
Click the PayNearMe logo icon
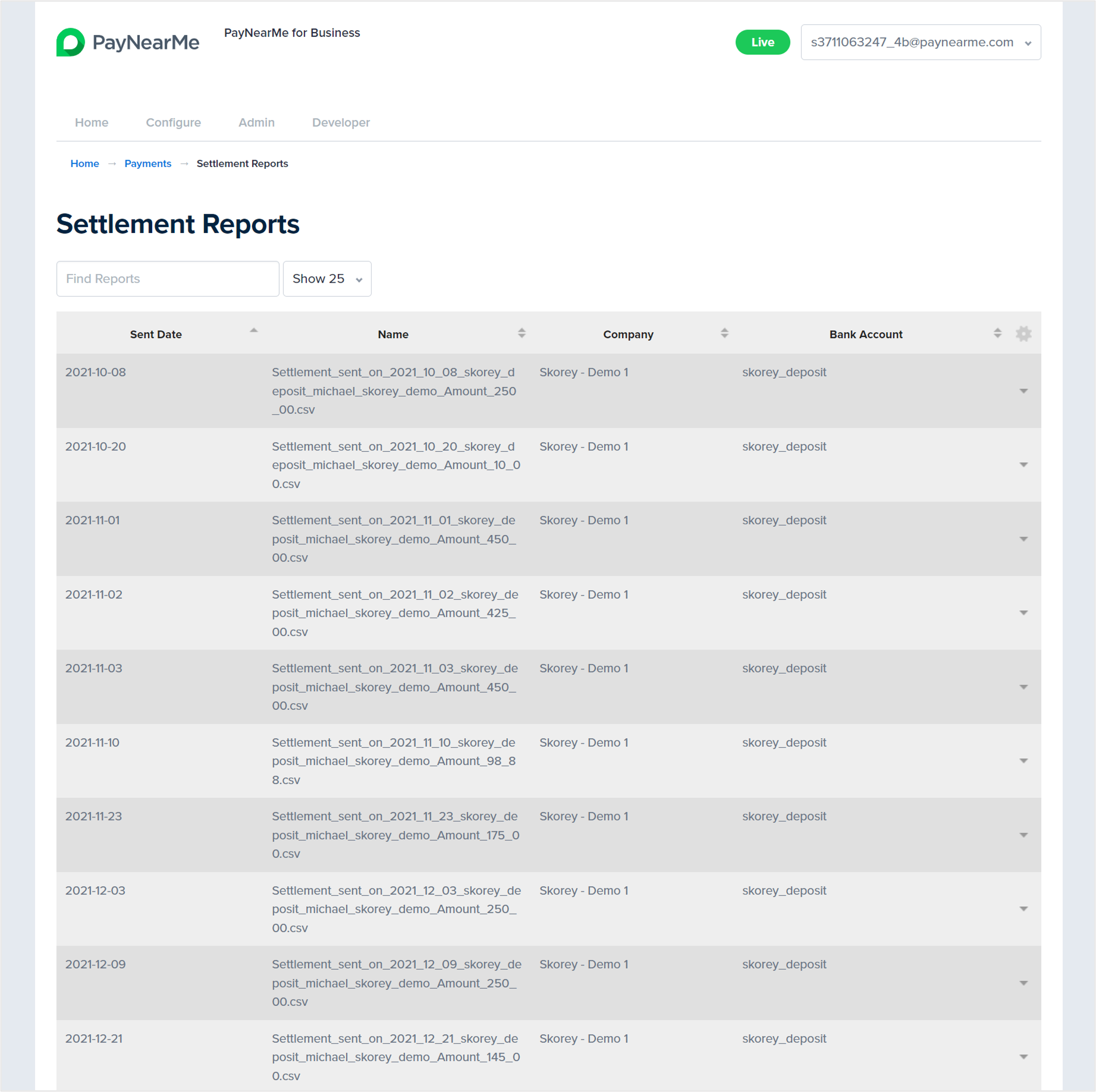point(70,42)
